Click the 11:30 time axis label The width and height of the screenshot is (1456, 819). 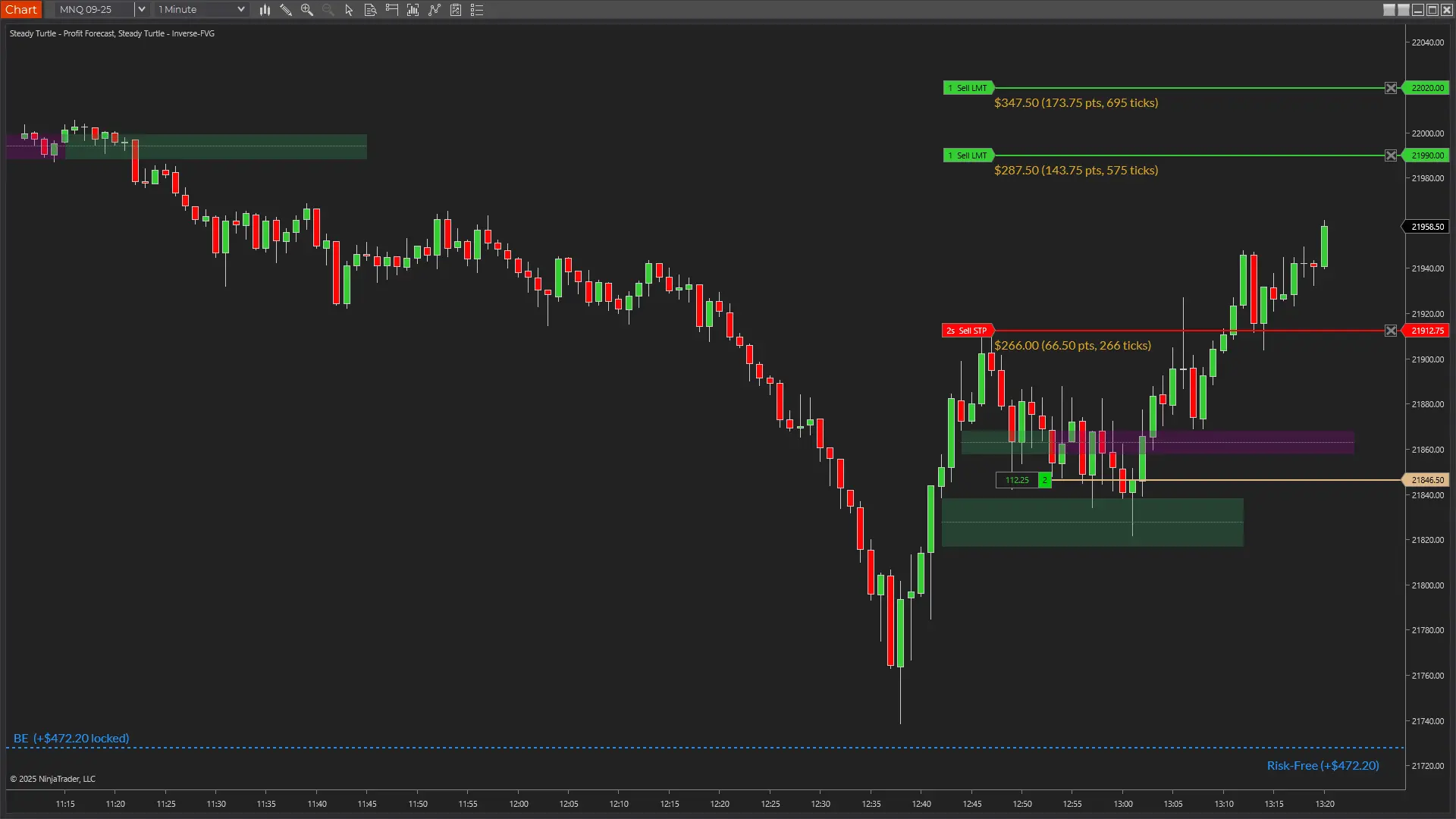pyautogui.click(x=216, y=804)
